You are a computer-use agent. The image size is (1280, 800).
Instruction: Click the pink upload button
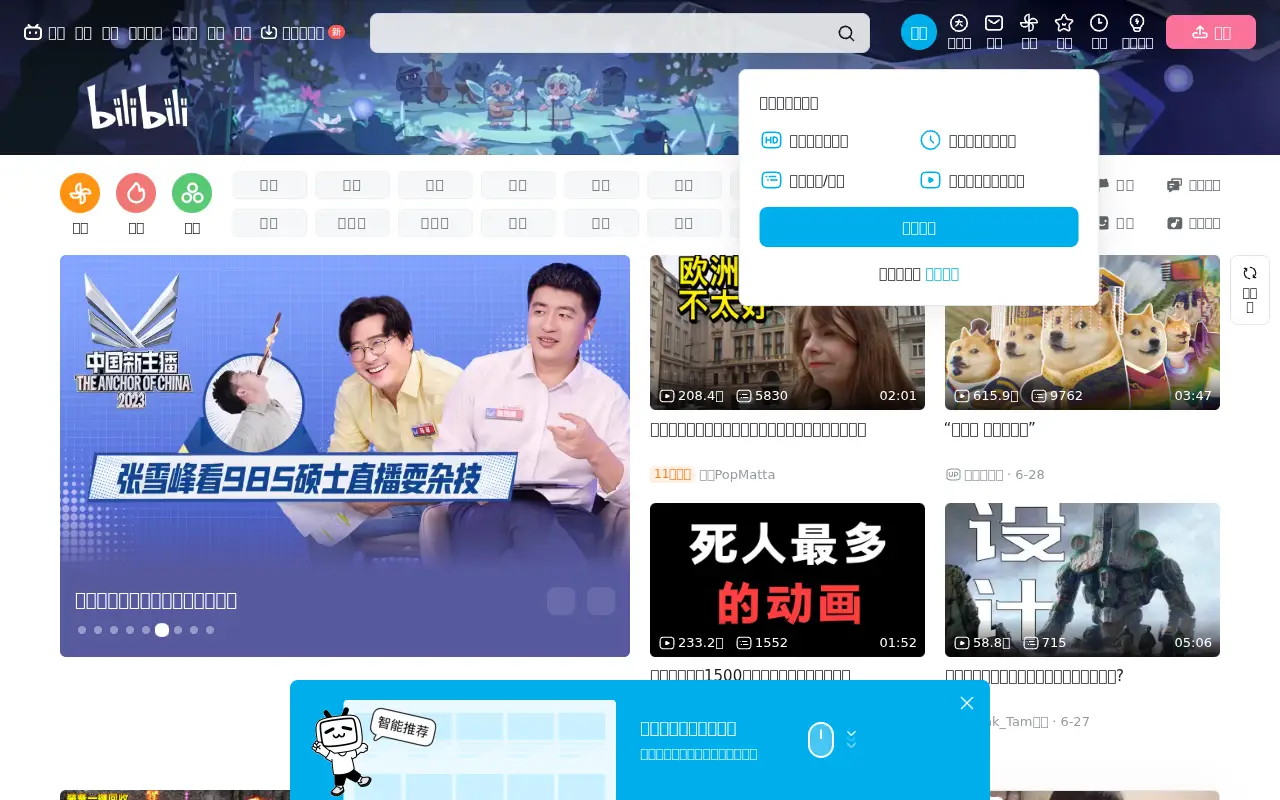point(1211,32)
